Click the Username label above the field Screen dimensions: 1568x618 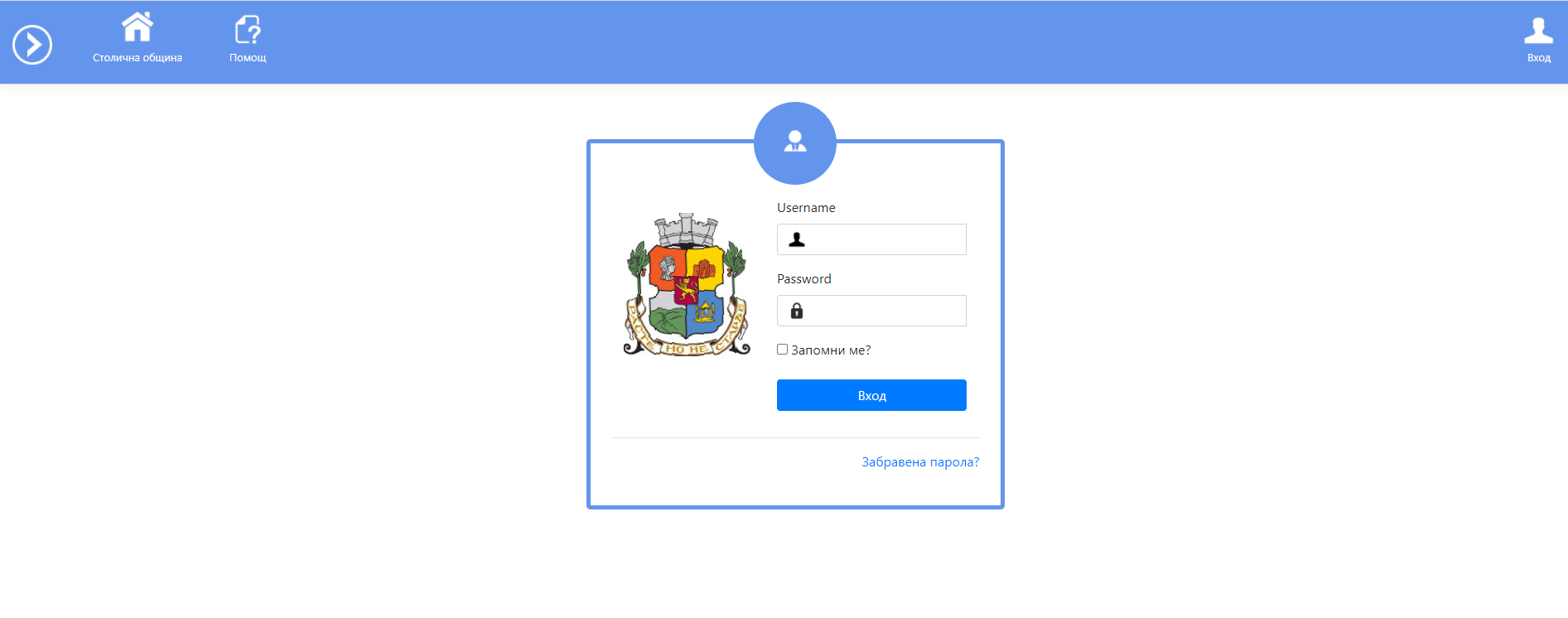point(806,208)
